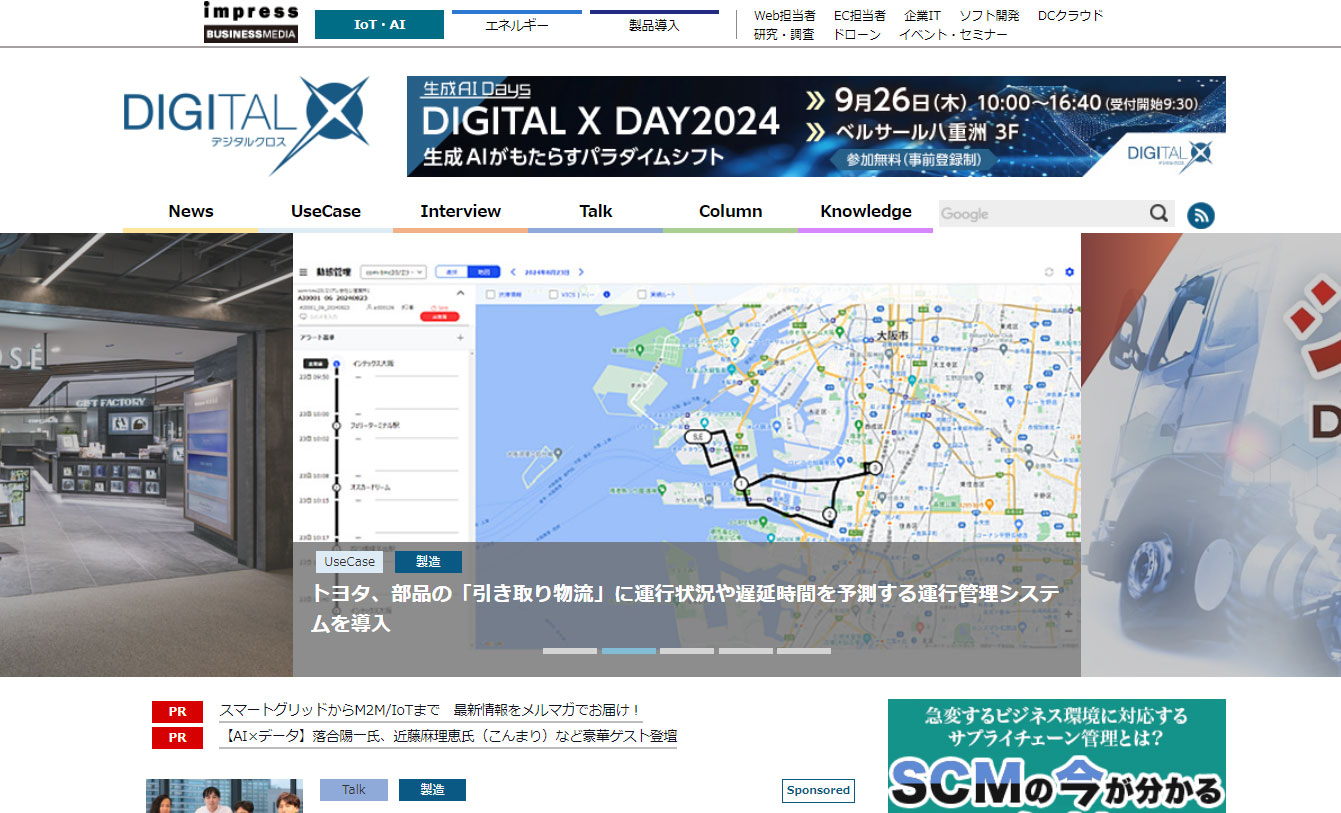Select the second carousel slide indicator
The width and height of the screenshot is (1341, 813).
(x=628, y=651)
